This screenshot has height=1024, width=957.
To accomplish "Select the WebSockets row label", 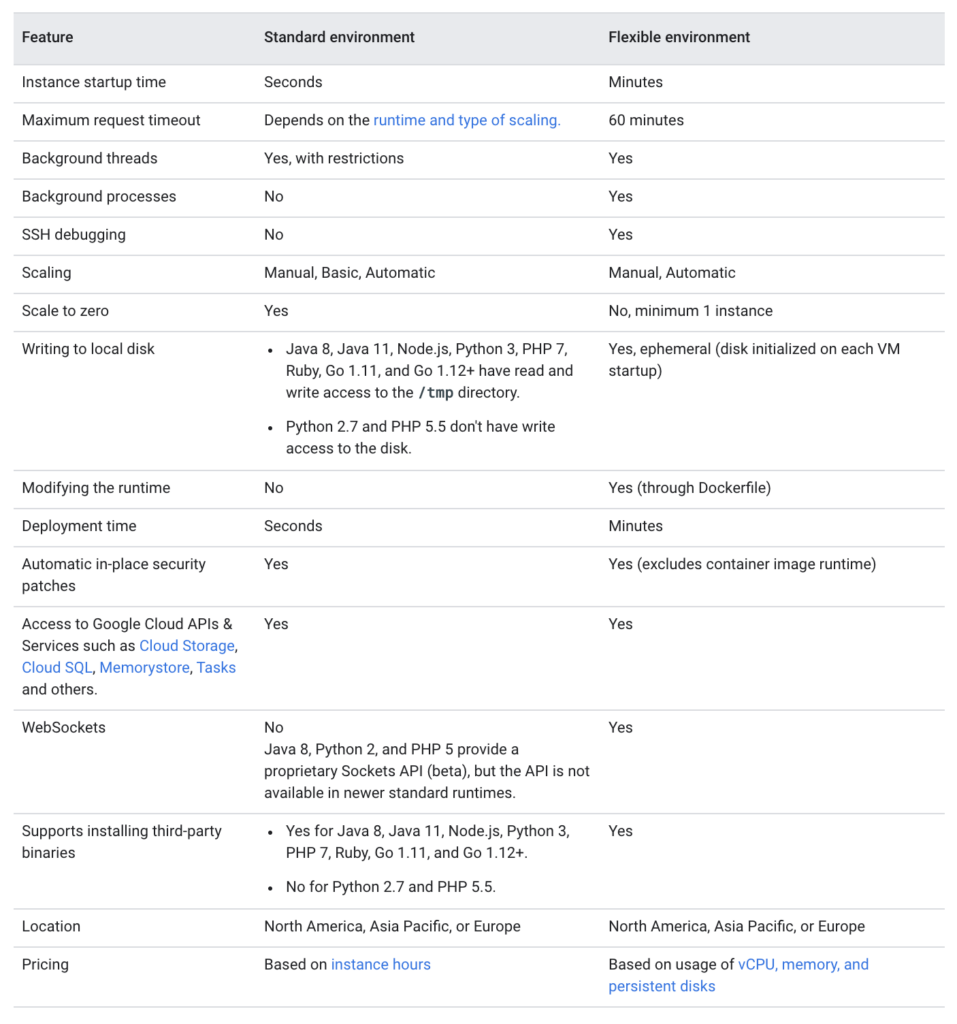I will (63, 728).
